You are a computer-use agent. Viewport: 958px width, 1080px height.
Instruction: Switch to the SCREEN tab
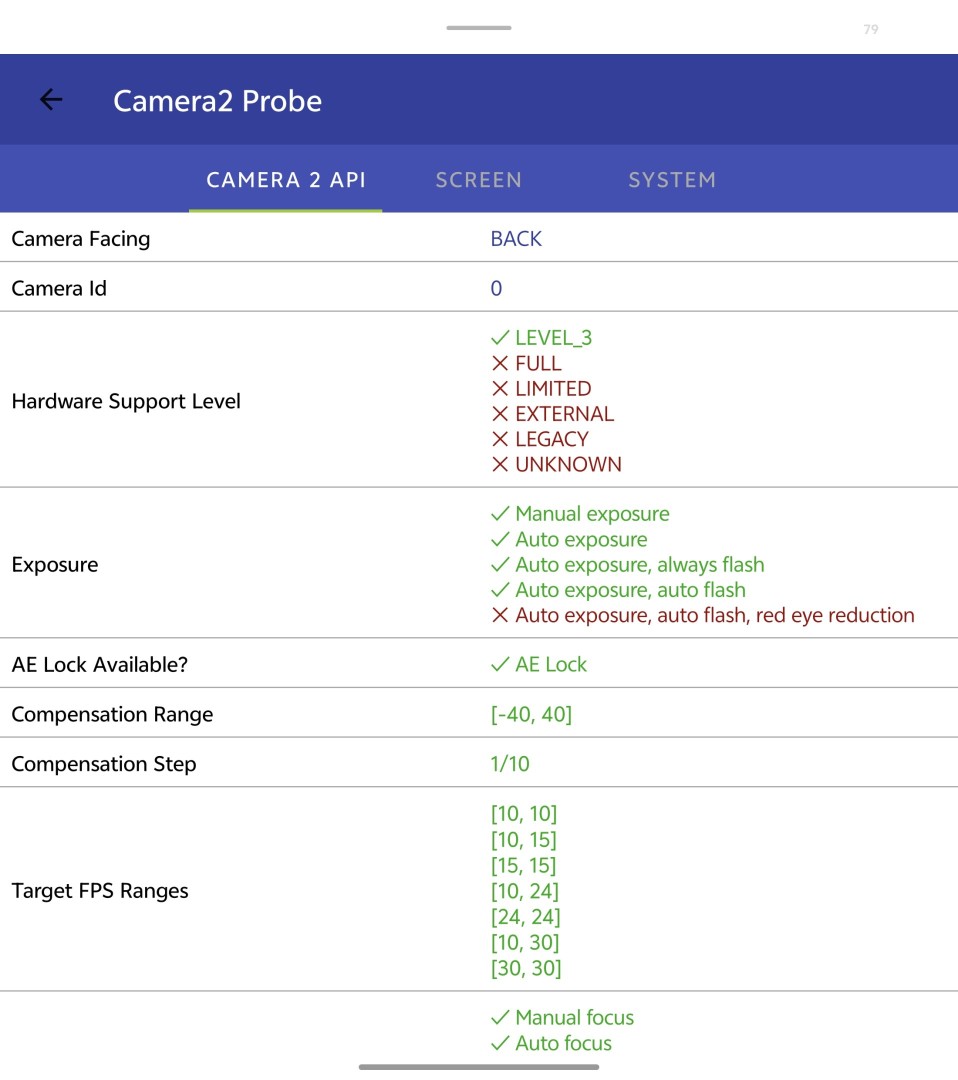click(x=478, y=180)
